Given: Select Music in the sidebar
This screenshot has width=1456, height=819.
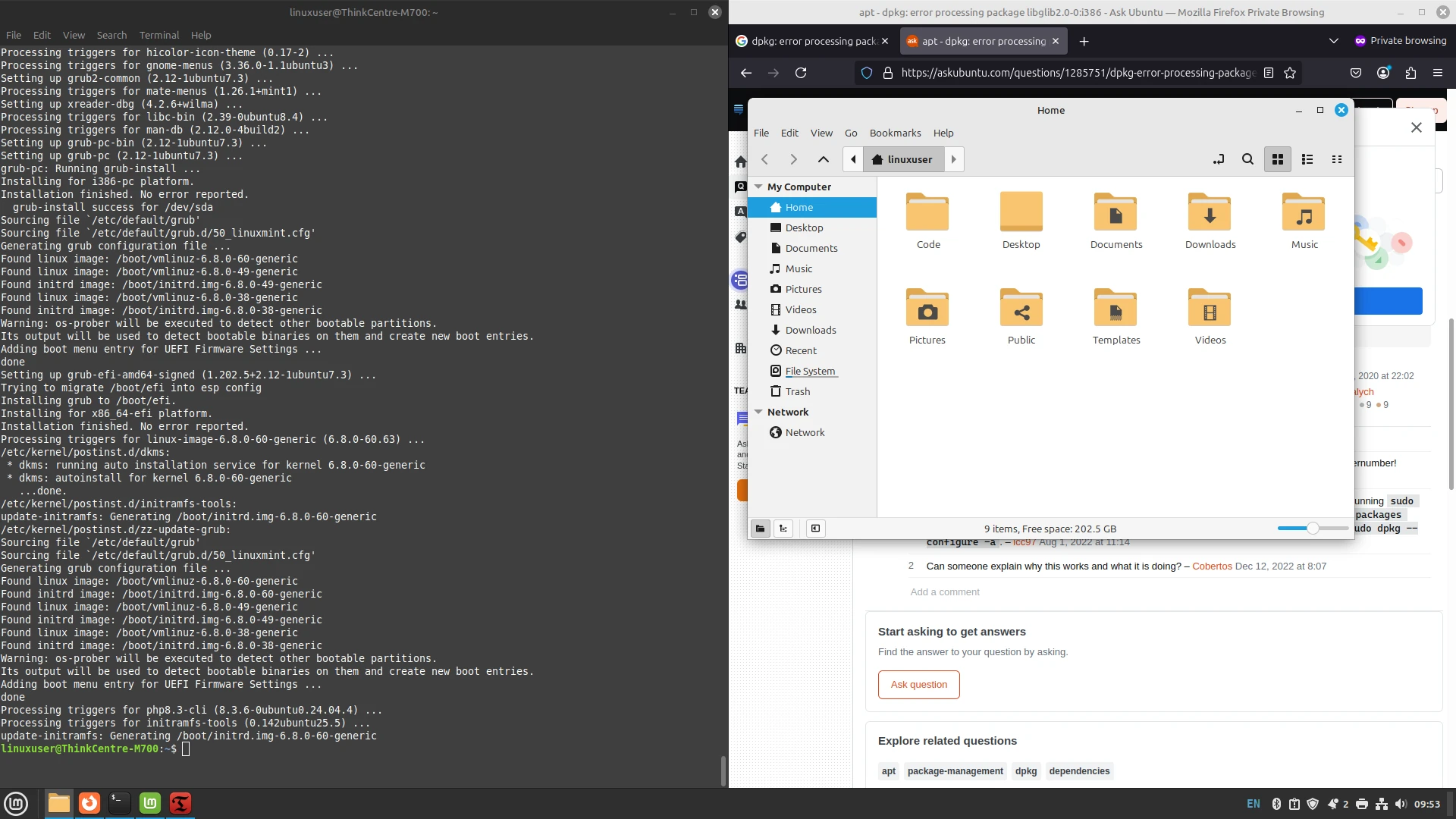Looking at the screenshot, I should point(812,268).
